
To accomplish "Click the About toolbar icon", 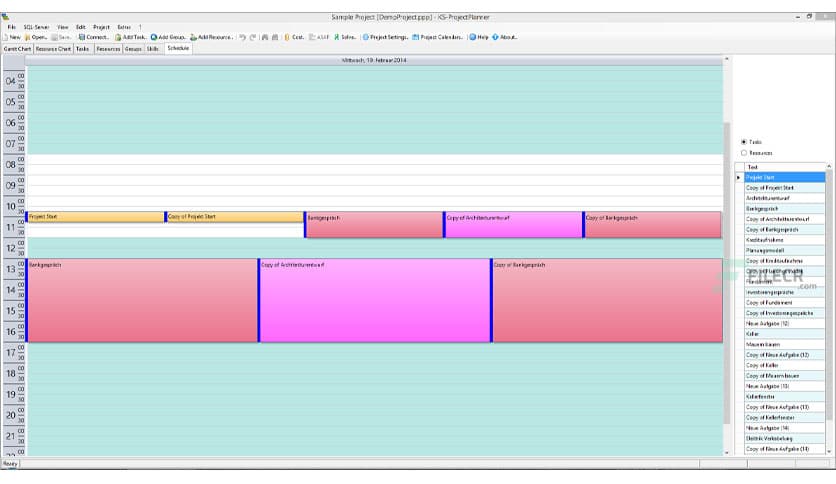I will 495,37.
